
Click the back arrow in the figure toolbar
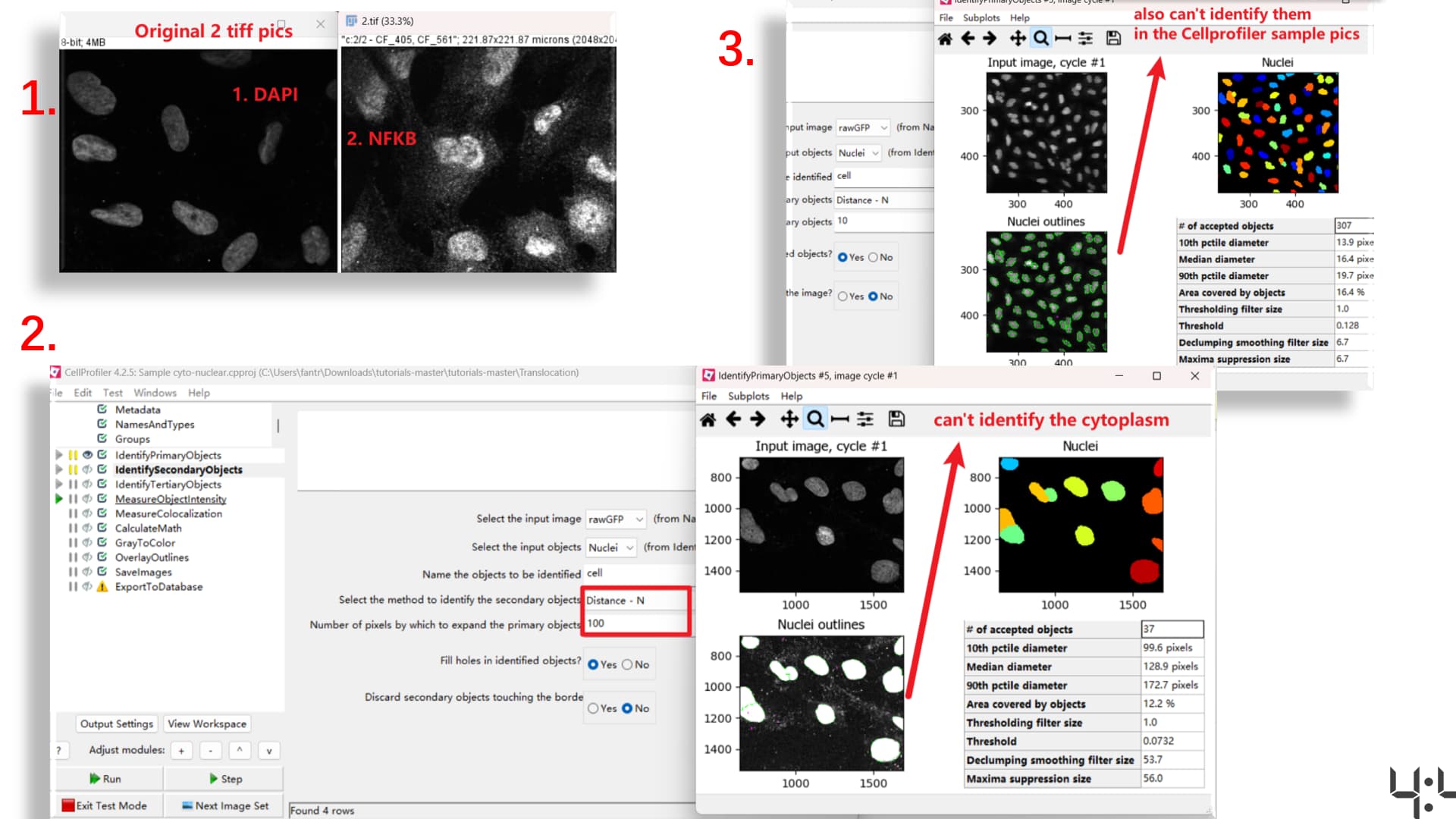coord(733,419)
